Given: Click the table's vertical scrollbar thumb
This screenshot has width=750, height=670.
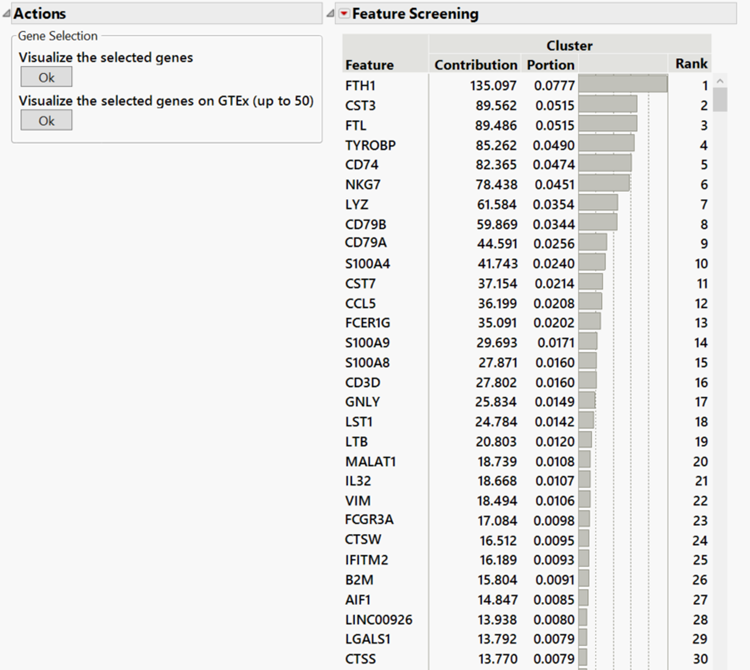Looking at the screenshot, I should click(x=720, y=99).
